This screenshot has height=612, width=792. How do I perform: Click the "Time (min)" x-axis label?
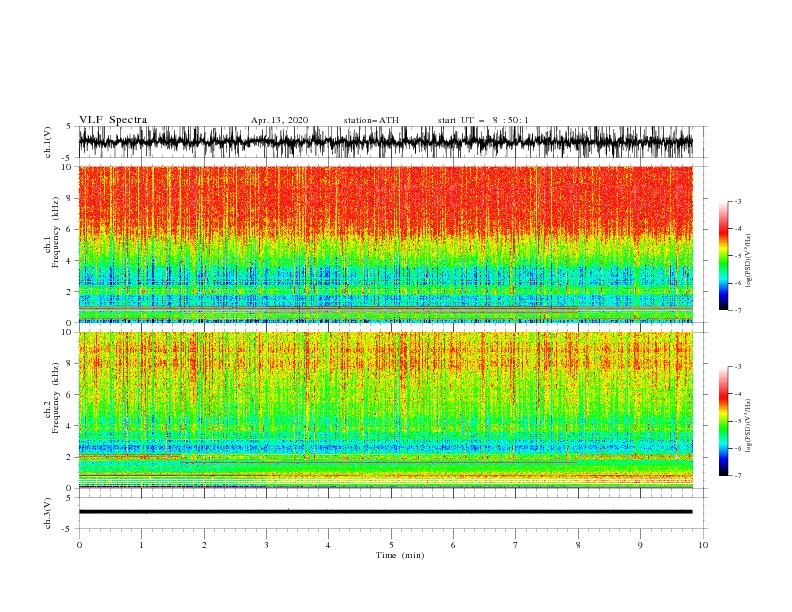(400, 555)
